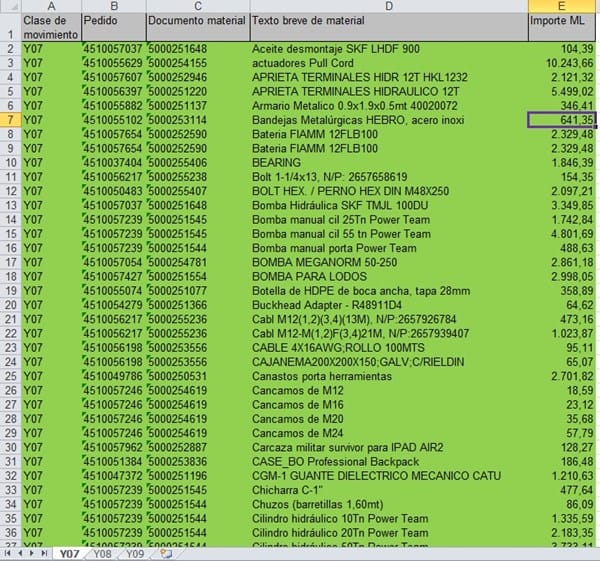The image size is (600, 561).
Task: Select column A header
Action: [x=51, y=6]
